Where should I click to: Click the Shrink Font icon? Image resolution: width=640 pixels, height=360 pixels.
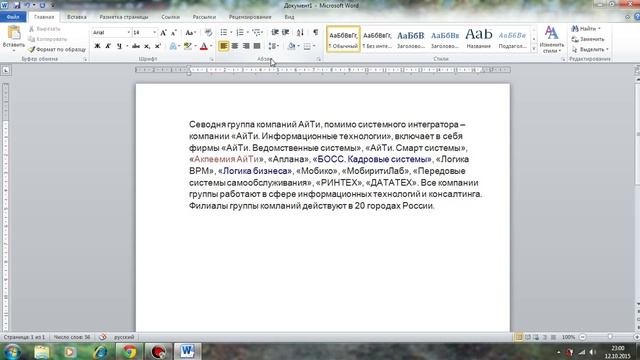point(173,33)
